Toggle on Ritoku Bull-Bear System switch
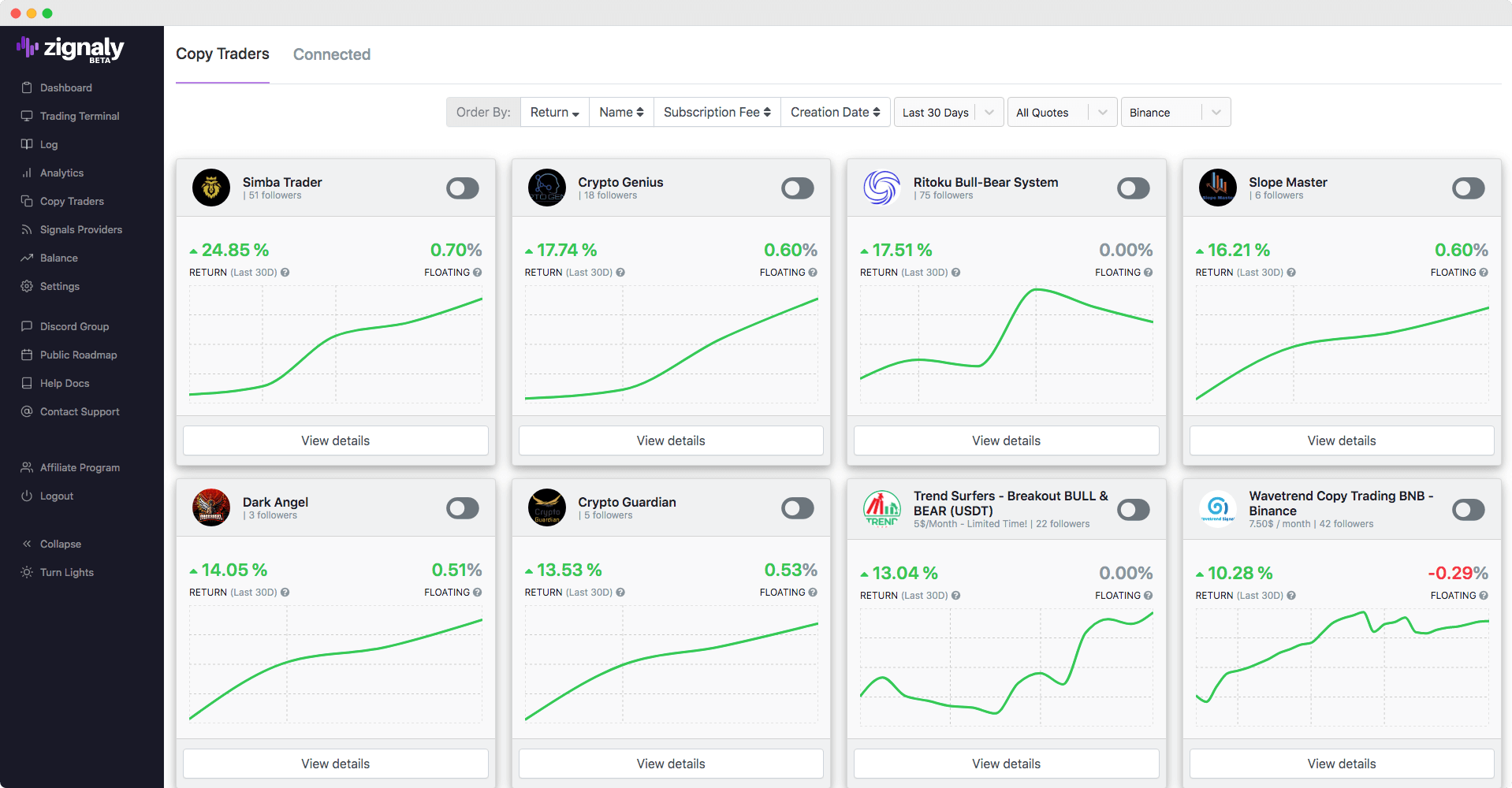Screen dimensions: 1512x788 point(1133,188)
